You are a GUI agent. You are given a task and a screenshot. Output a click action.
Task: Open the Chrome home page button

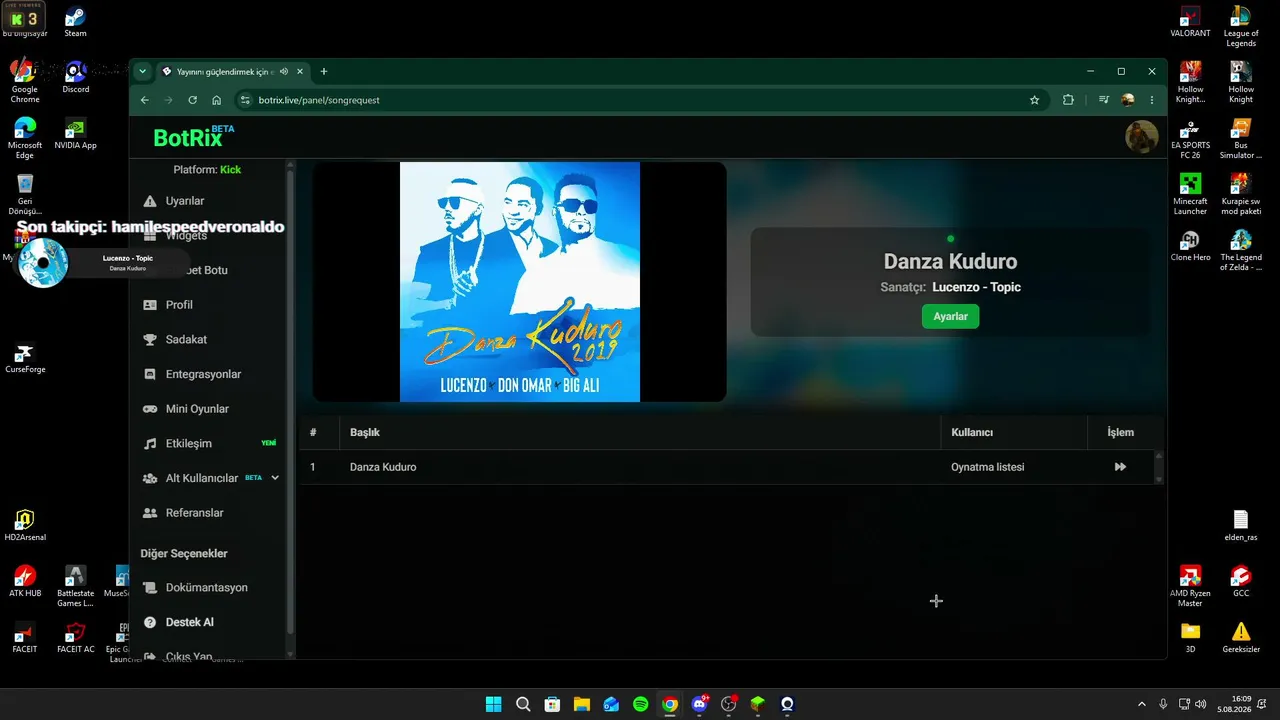pyautogui.click(x=216, y=100)
